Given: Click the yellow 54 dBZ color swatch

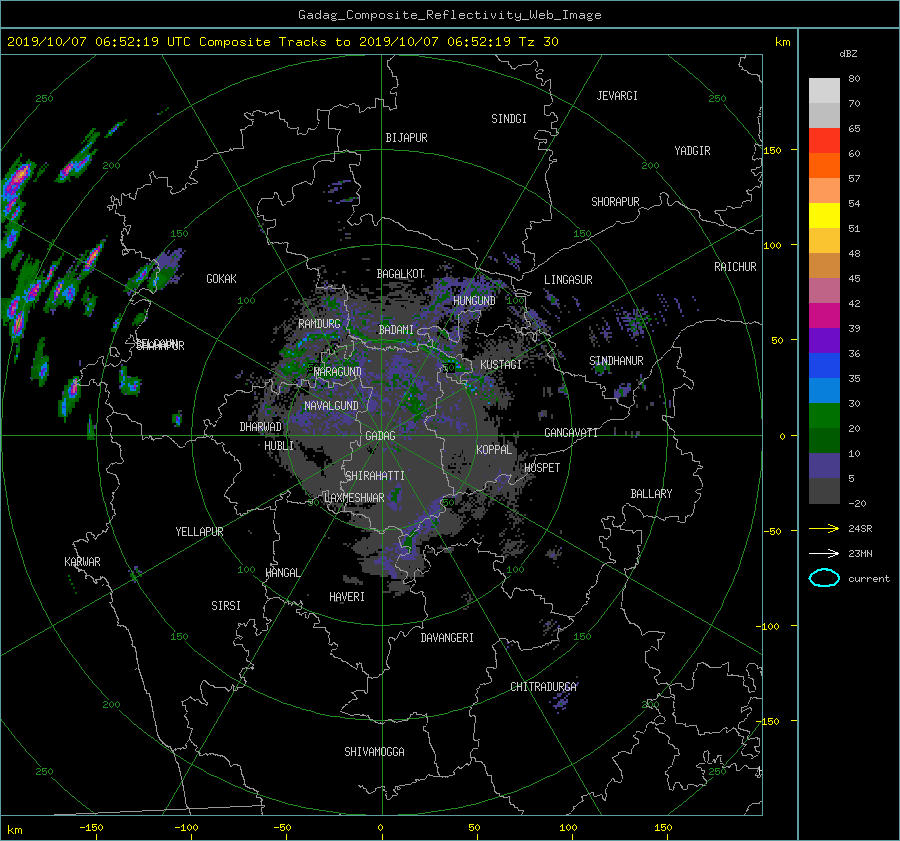Looking at the screenshot, I should 824,215.
